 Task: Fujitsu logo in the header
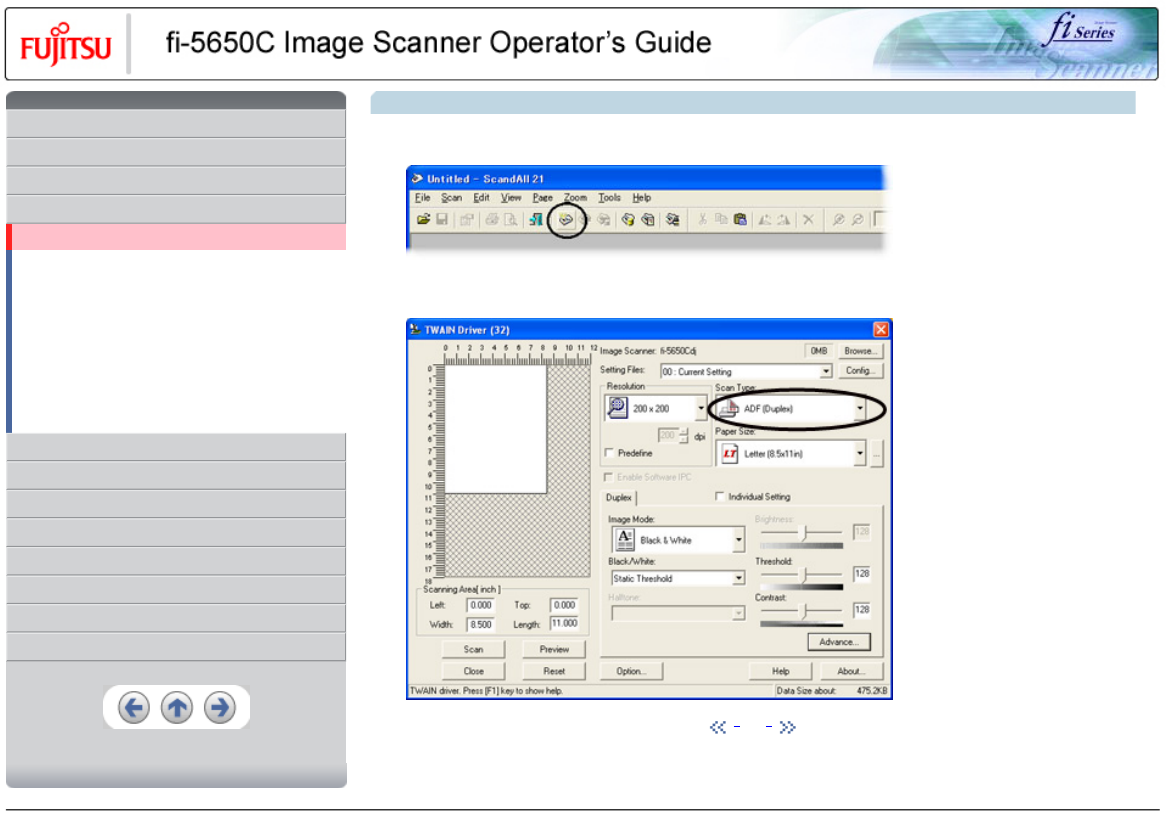pyautogui.click(x=65, y=45)
